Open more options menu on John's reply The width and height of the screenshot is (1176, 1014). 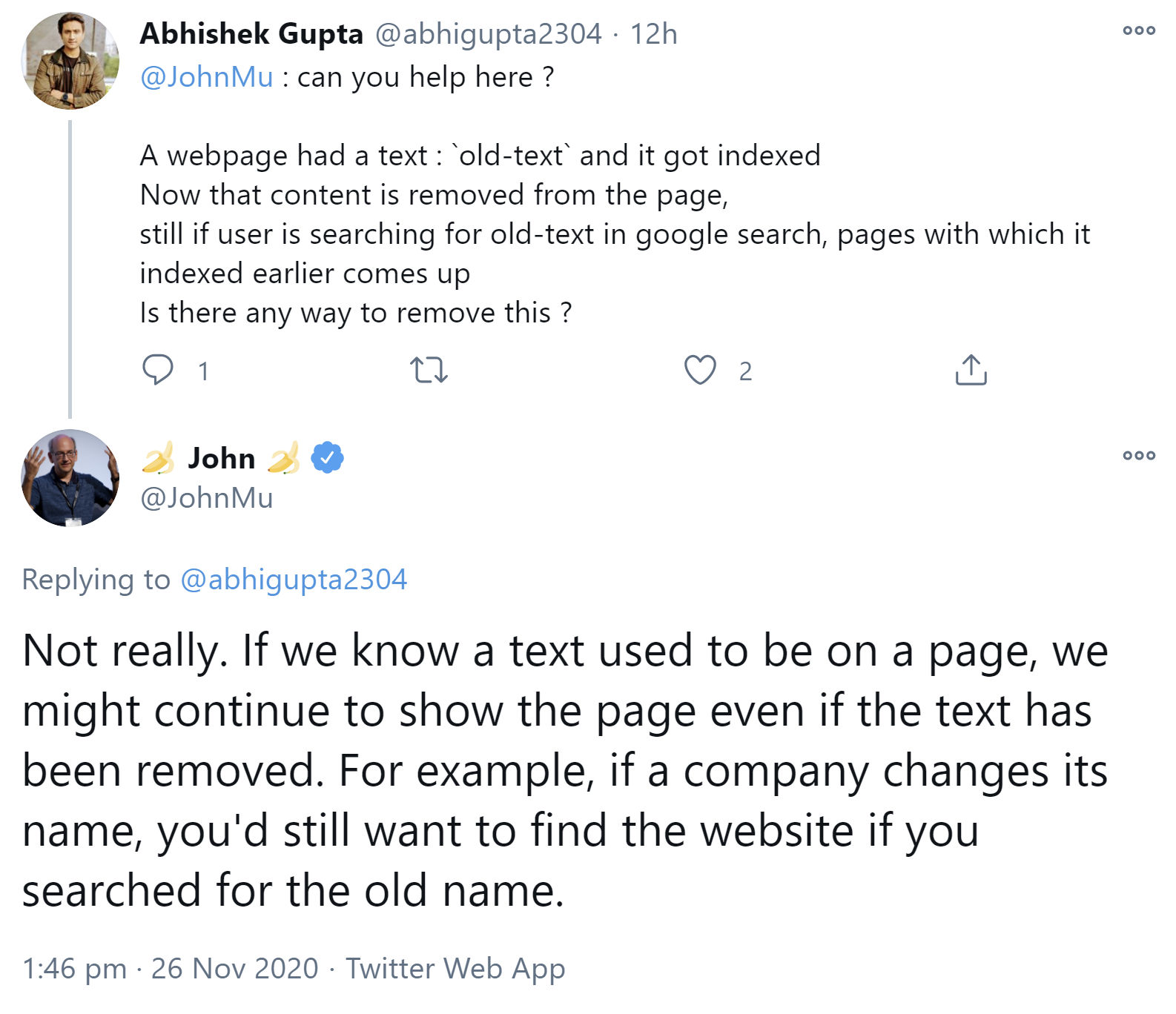(x=1139, y=455)
